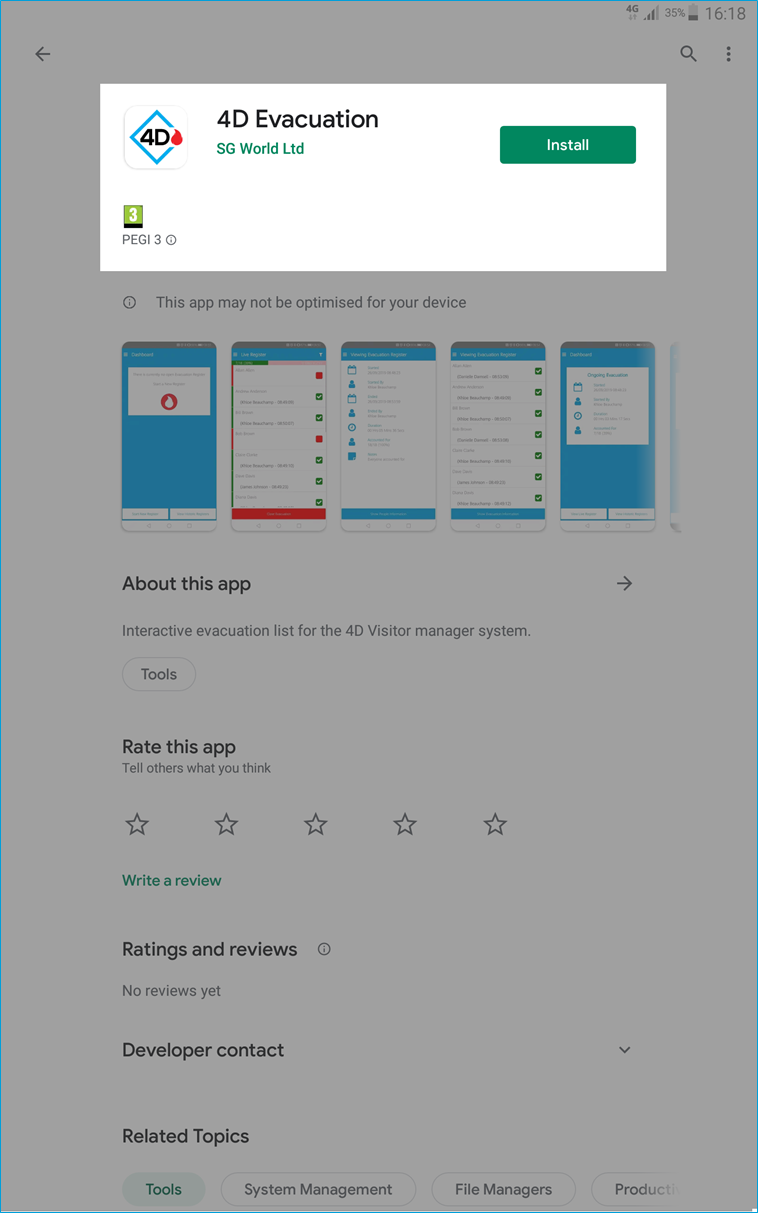Open fourth screenshot with green checklist
The height and width of the screenshot is (1213, 758).
(x=498, y=436)
